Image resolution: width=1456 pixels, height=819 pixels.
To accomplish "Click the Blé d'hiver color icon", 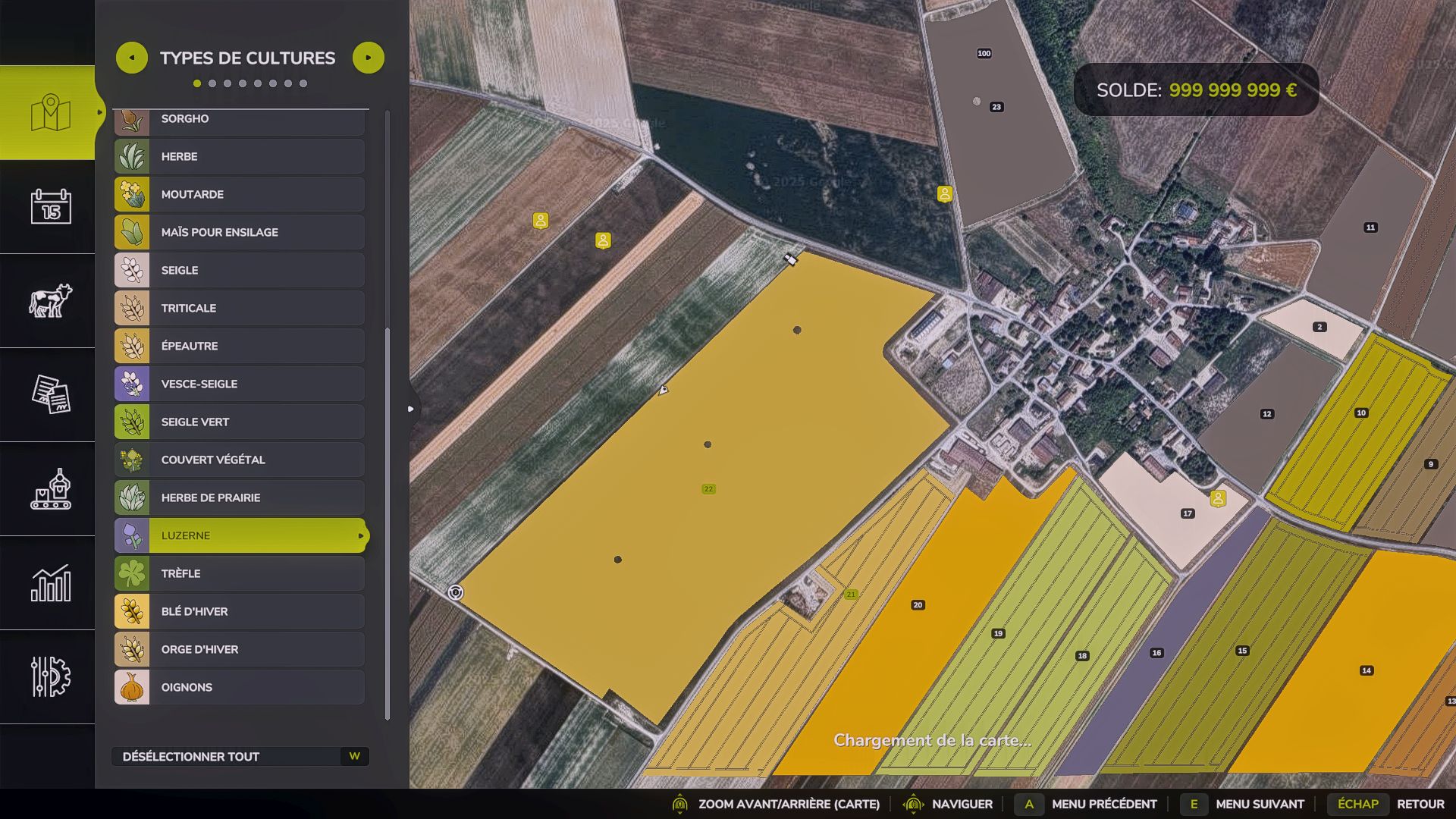I will tap(132, 611).
